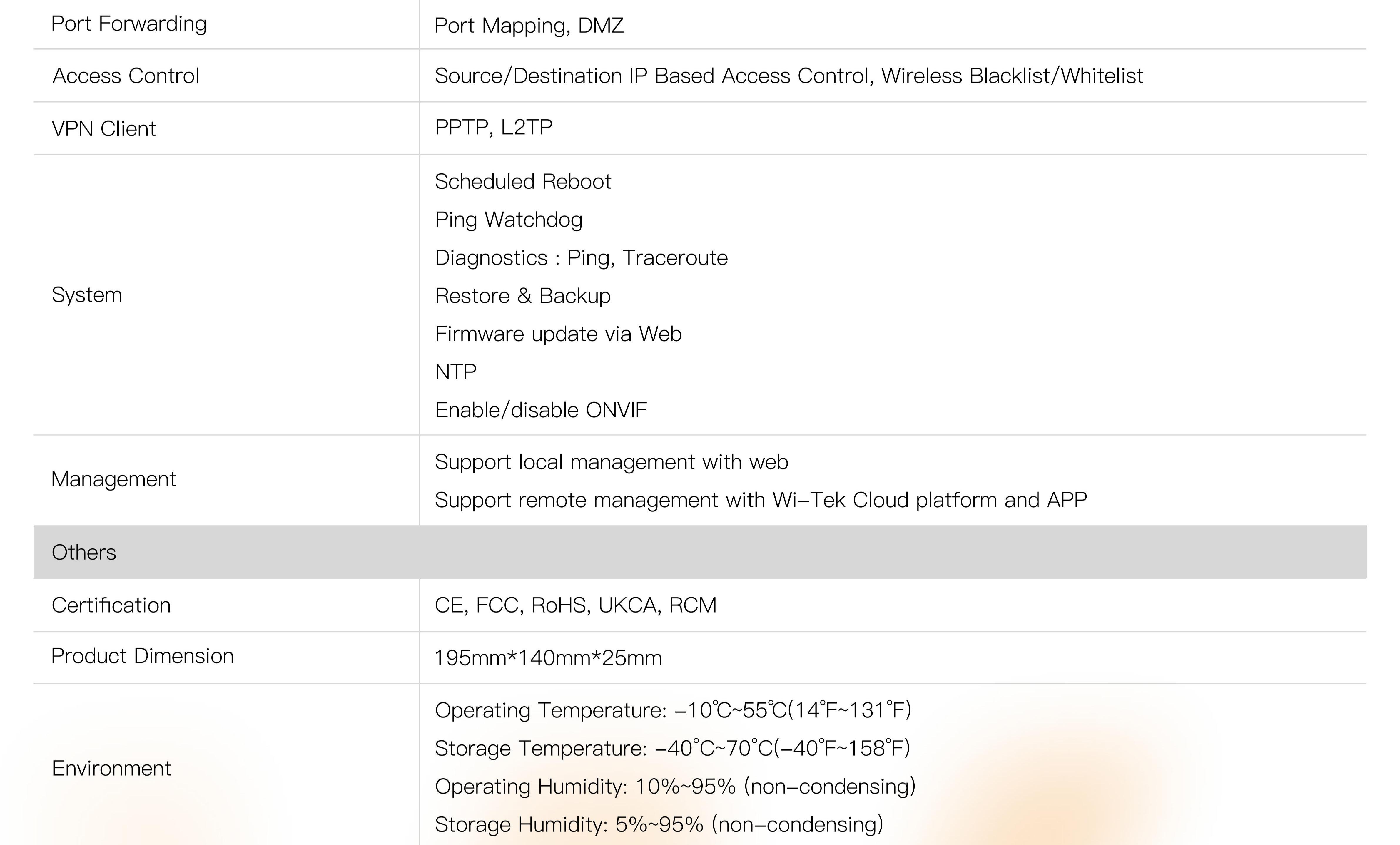The image size is (1400, 845).
Task: Click the Others section header
Action: point(83,553)
